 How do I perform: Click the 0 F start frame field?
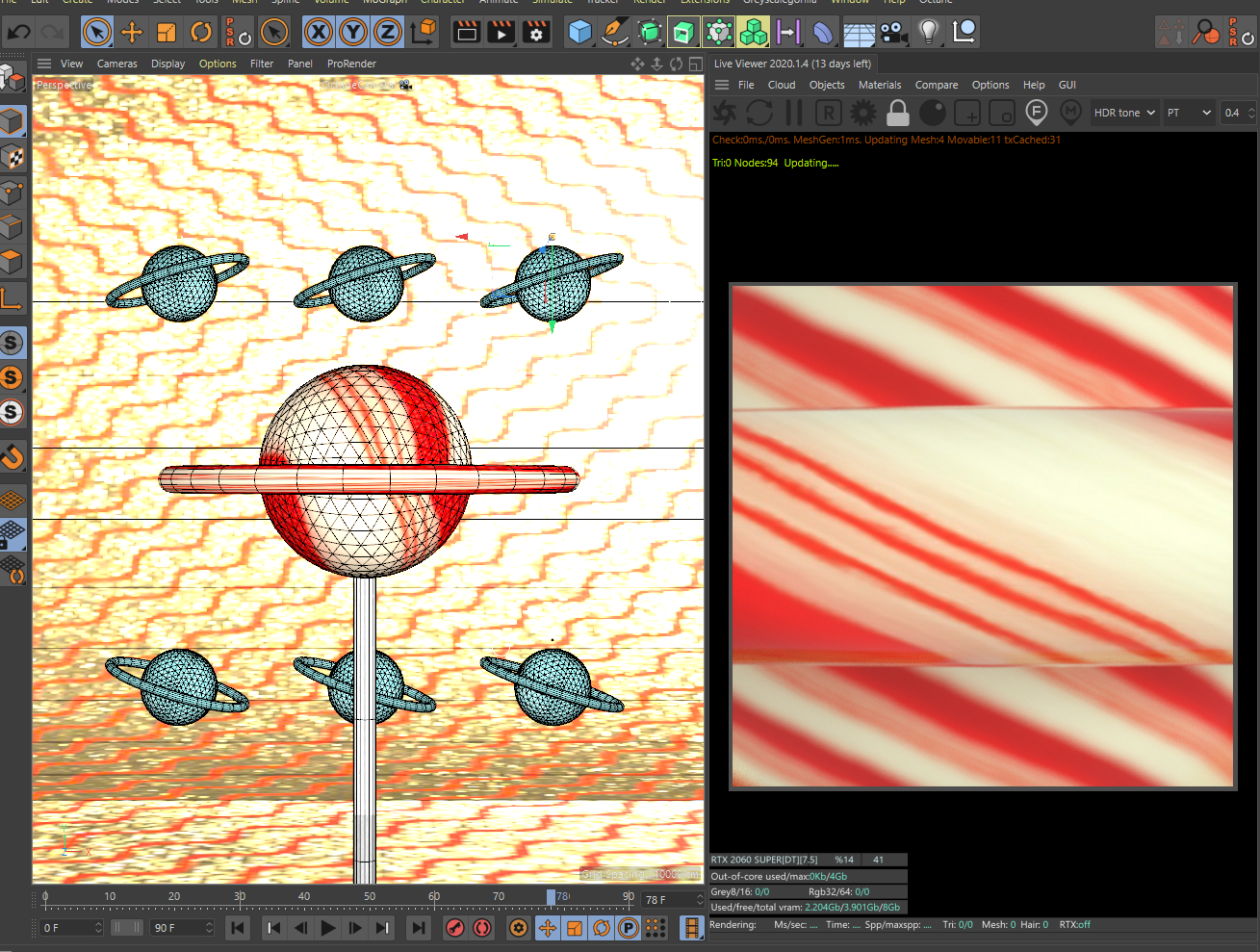tap(71, 928)
